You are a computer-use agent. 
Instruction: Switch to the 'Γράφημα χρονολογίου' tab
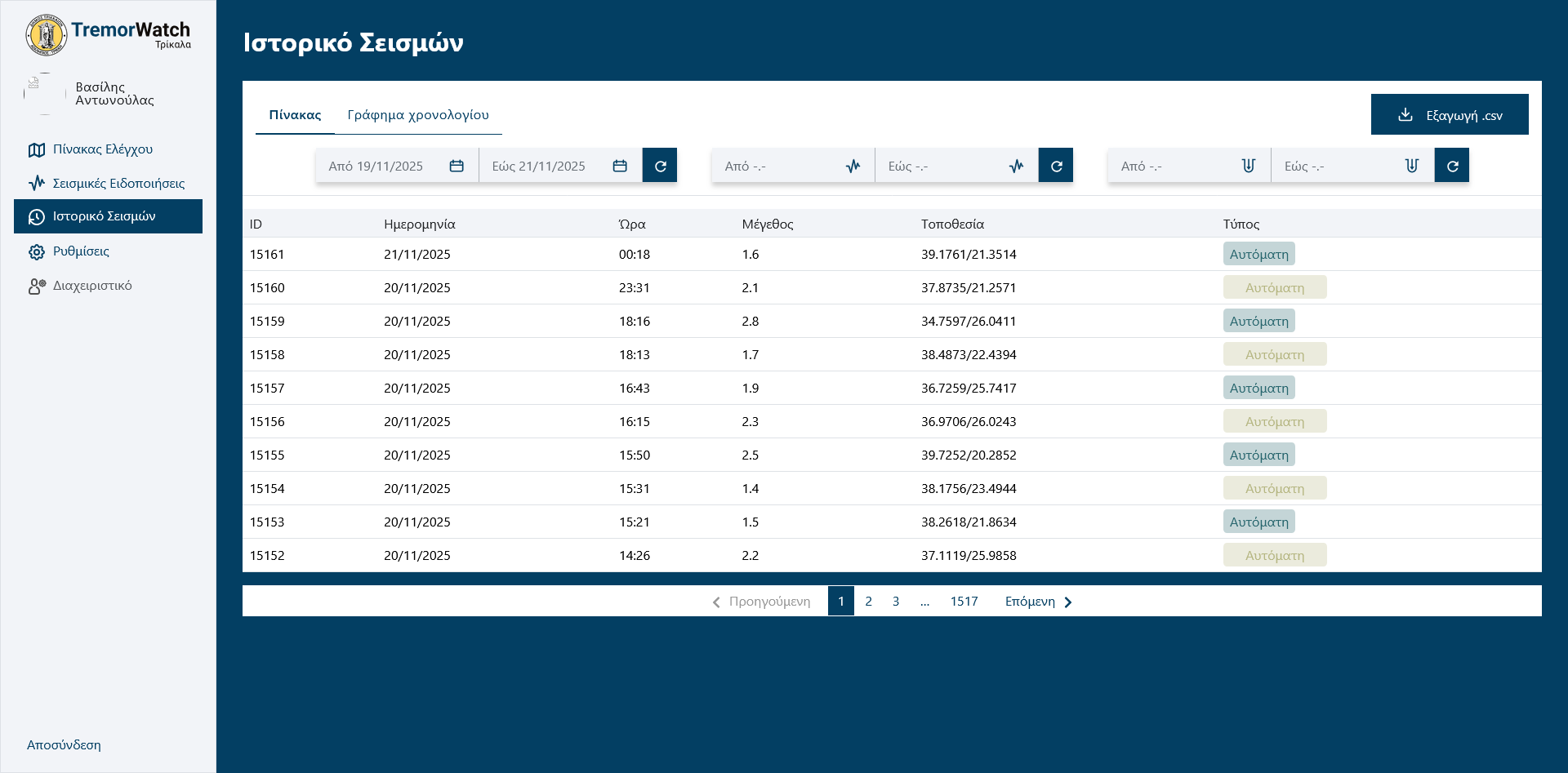click(x=418, y=115)
